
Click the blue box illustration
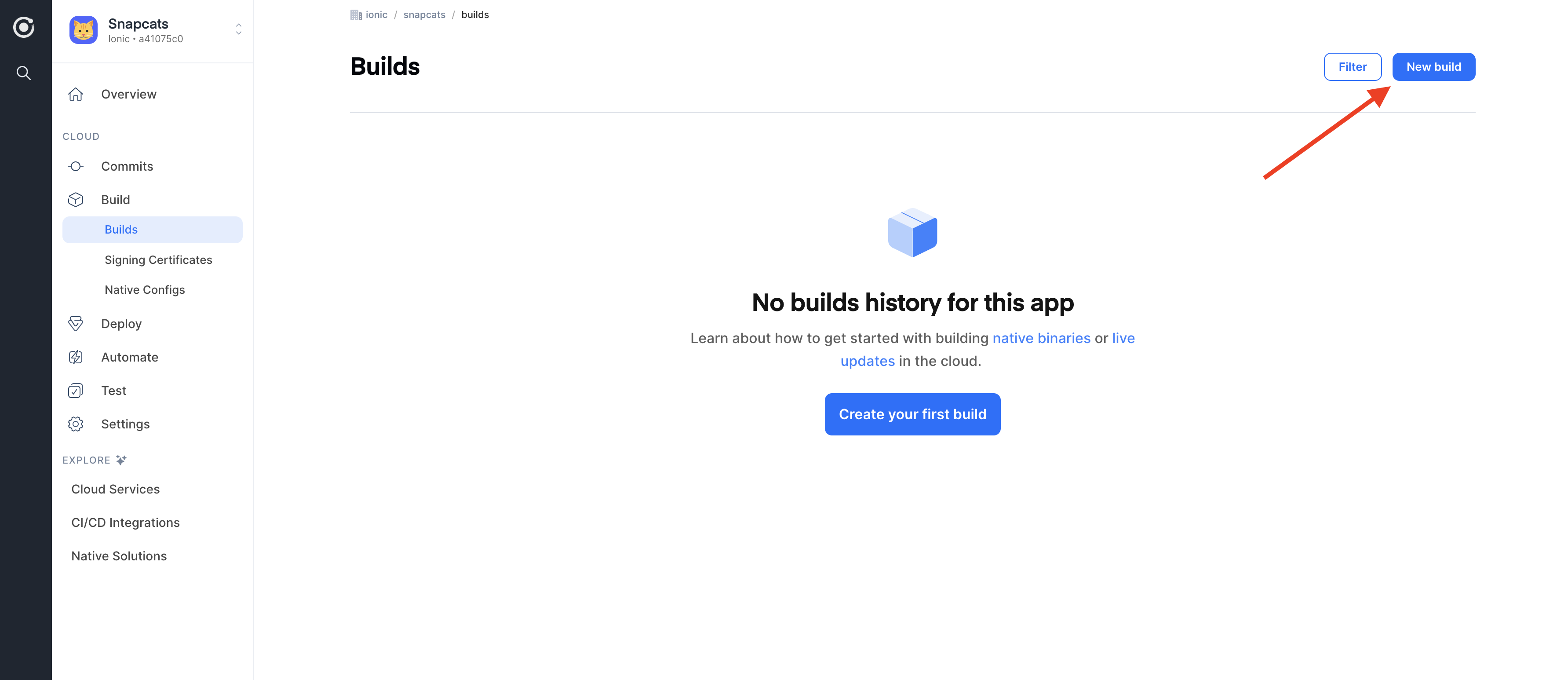click(912, 233)
